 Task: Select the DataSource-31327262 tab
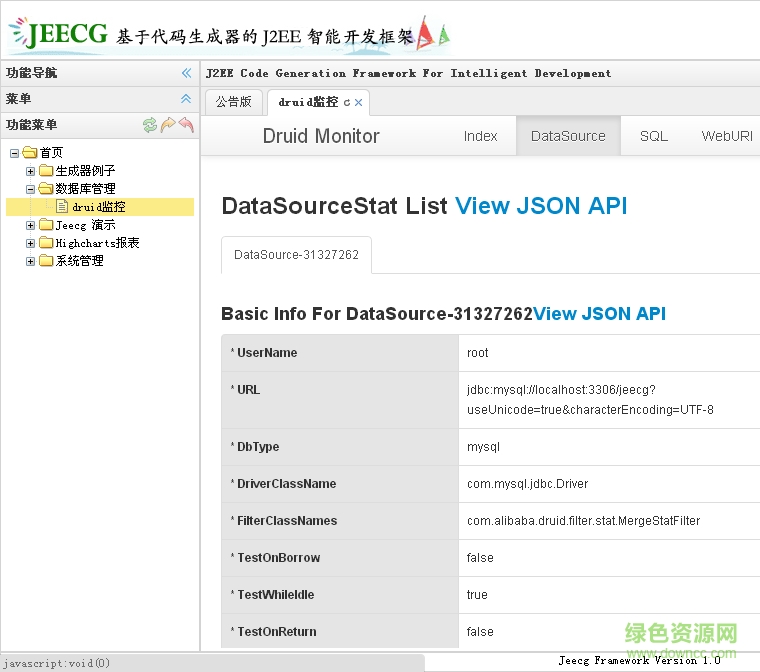tap(296, 255)
